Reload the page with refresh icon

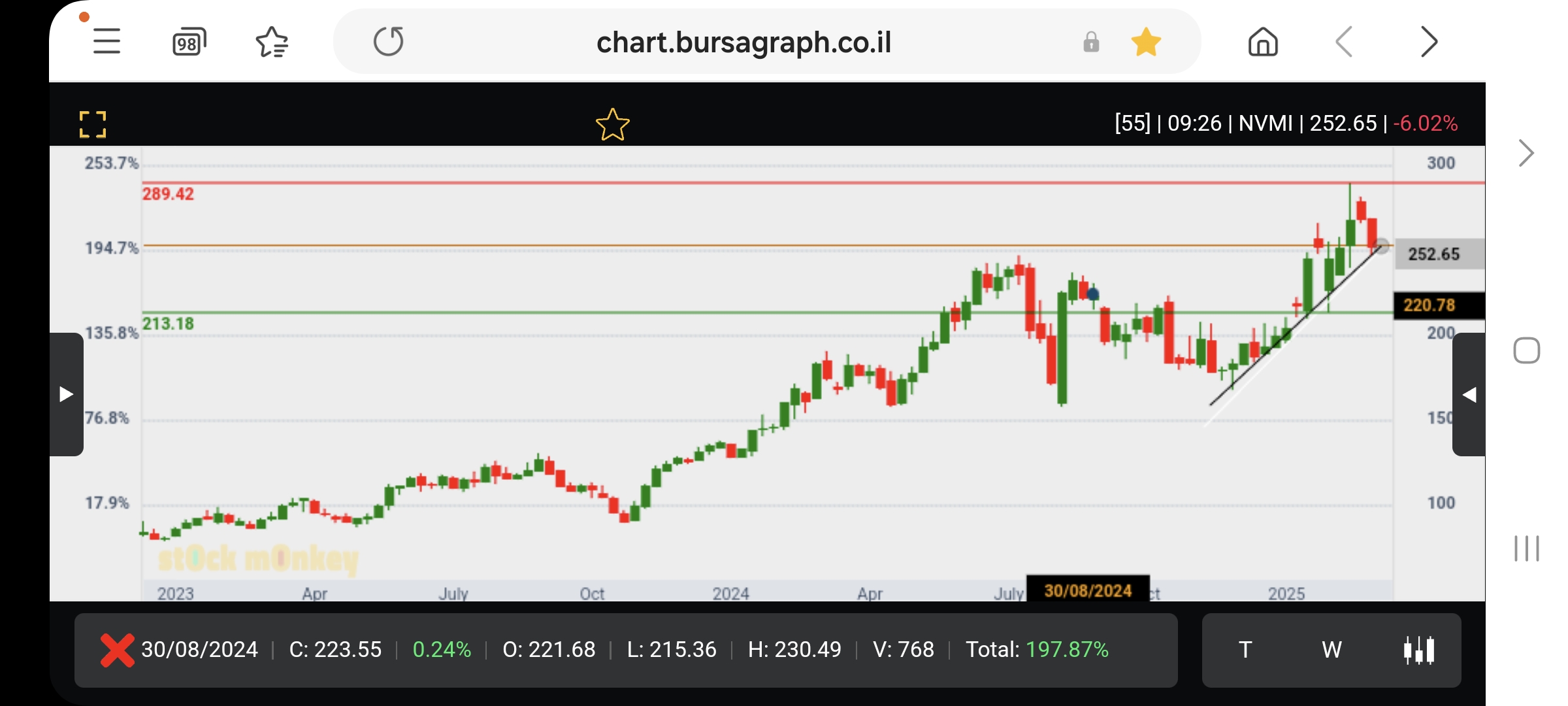point(389,42)
